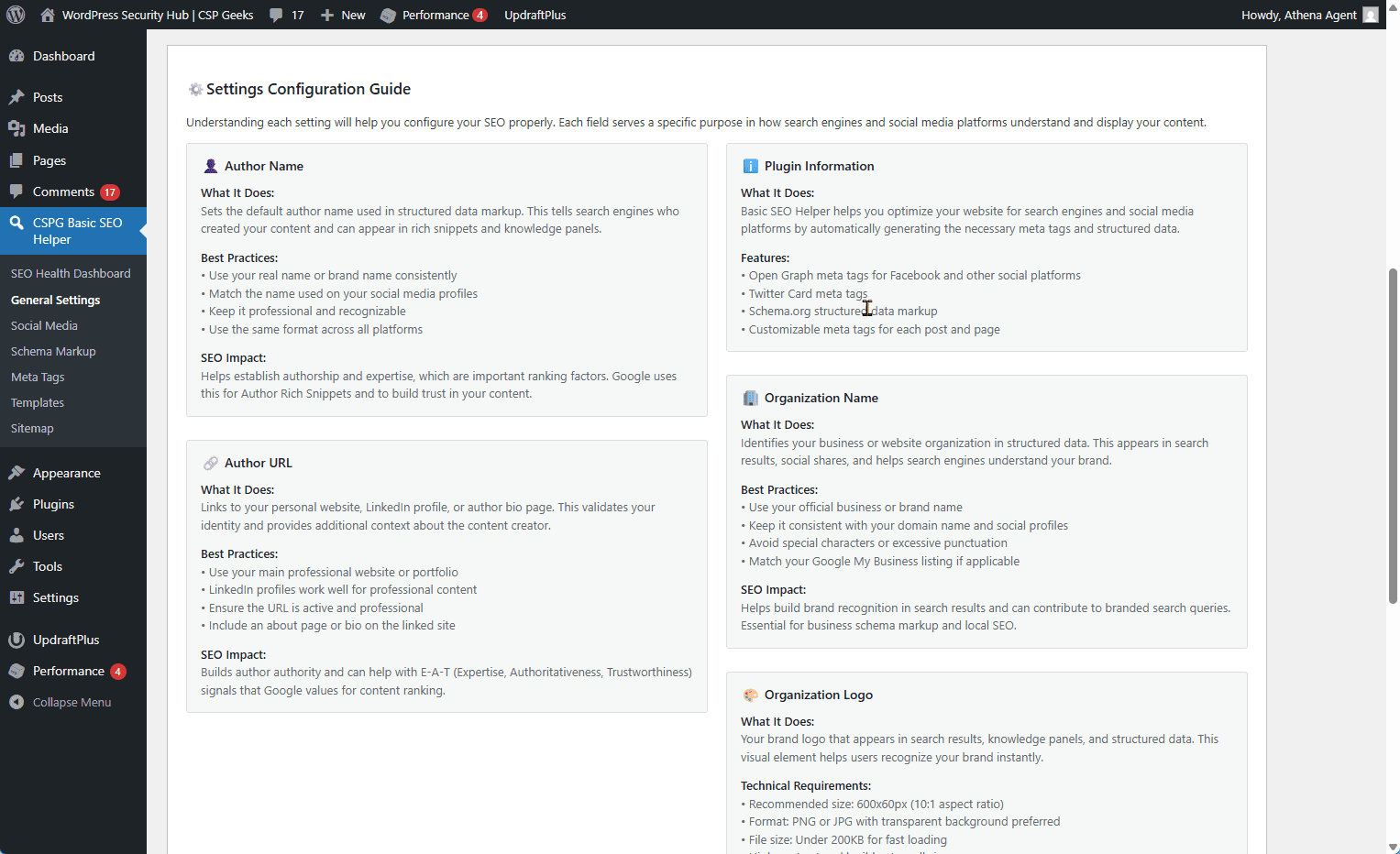The image size is (1400, 854).
Task: Open the New content dropdown
Action: pyautogui.click(x=343, y=15)
